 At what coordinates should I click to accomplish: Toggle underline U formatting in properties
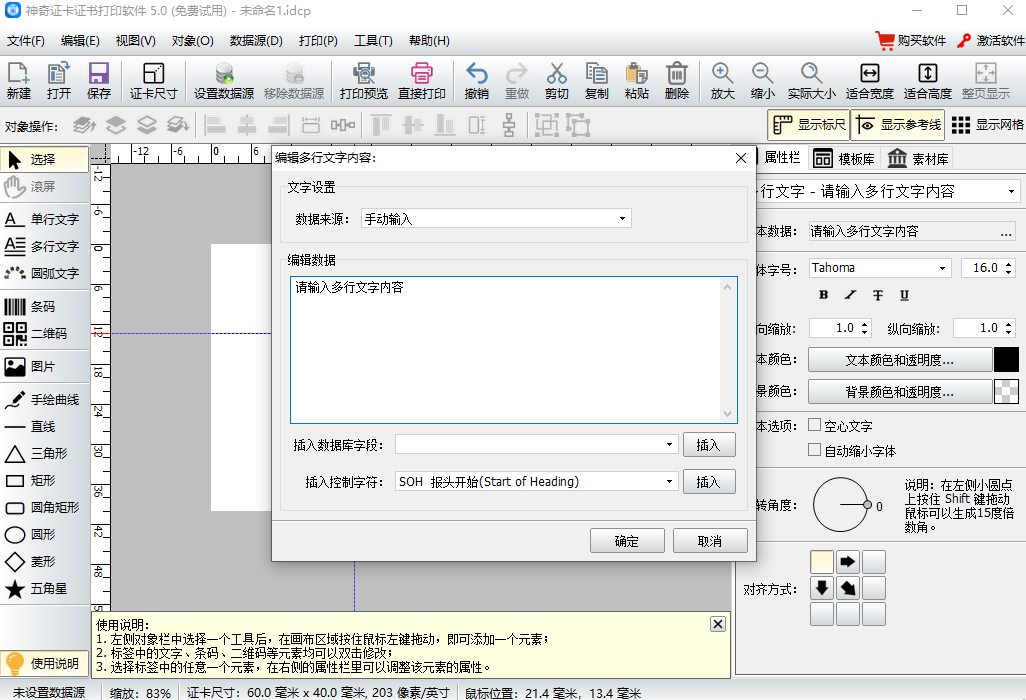coord(904,295)
